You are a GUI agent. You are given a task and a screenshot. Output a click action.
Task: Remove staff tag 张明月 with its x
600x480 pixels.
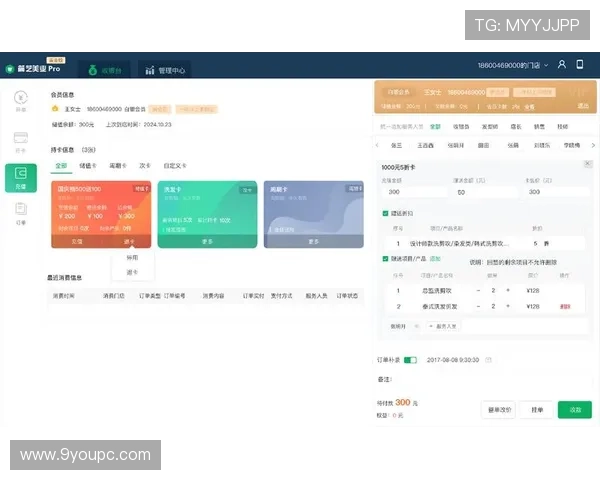417,326
